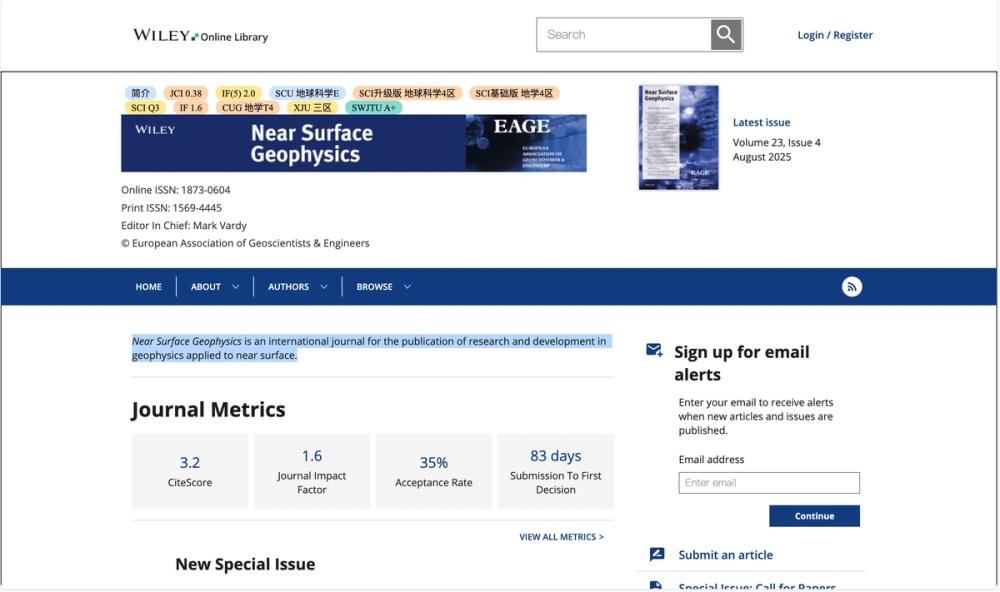Click the Email address field label
The image size is (1000, 592).
[711, 459]
